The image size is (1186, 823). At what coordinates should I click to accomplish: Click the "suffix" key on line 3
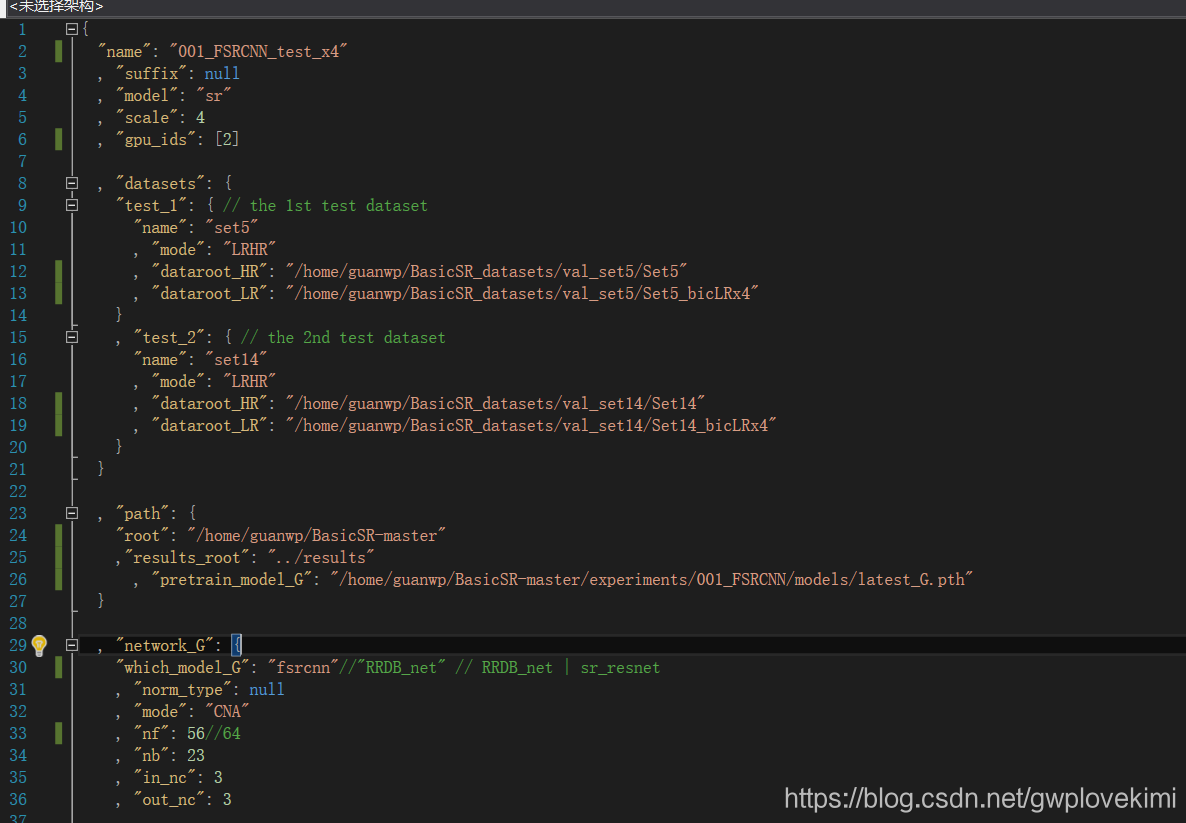tap(151, 73)
